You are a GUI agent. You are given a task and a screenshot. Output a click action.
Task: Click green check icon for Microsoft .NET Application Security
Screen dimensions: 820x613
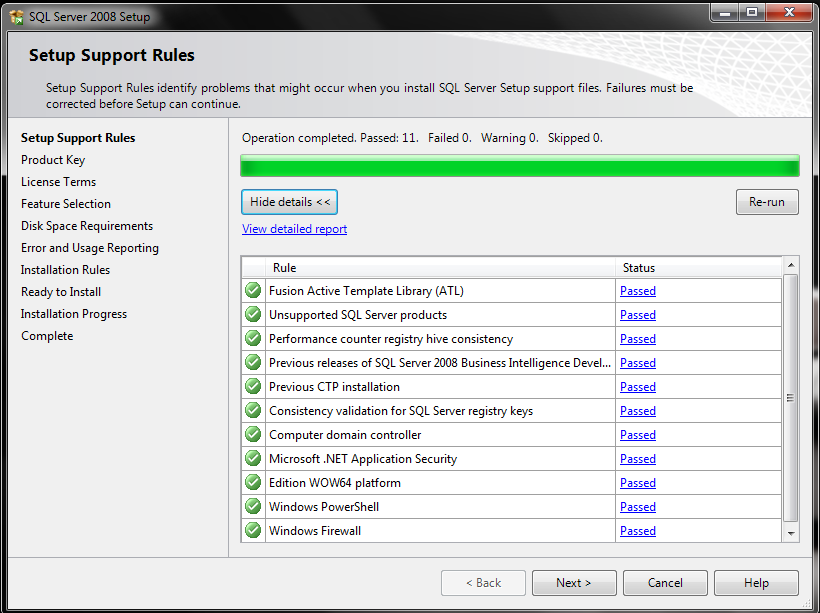(x=253, y=459)
